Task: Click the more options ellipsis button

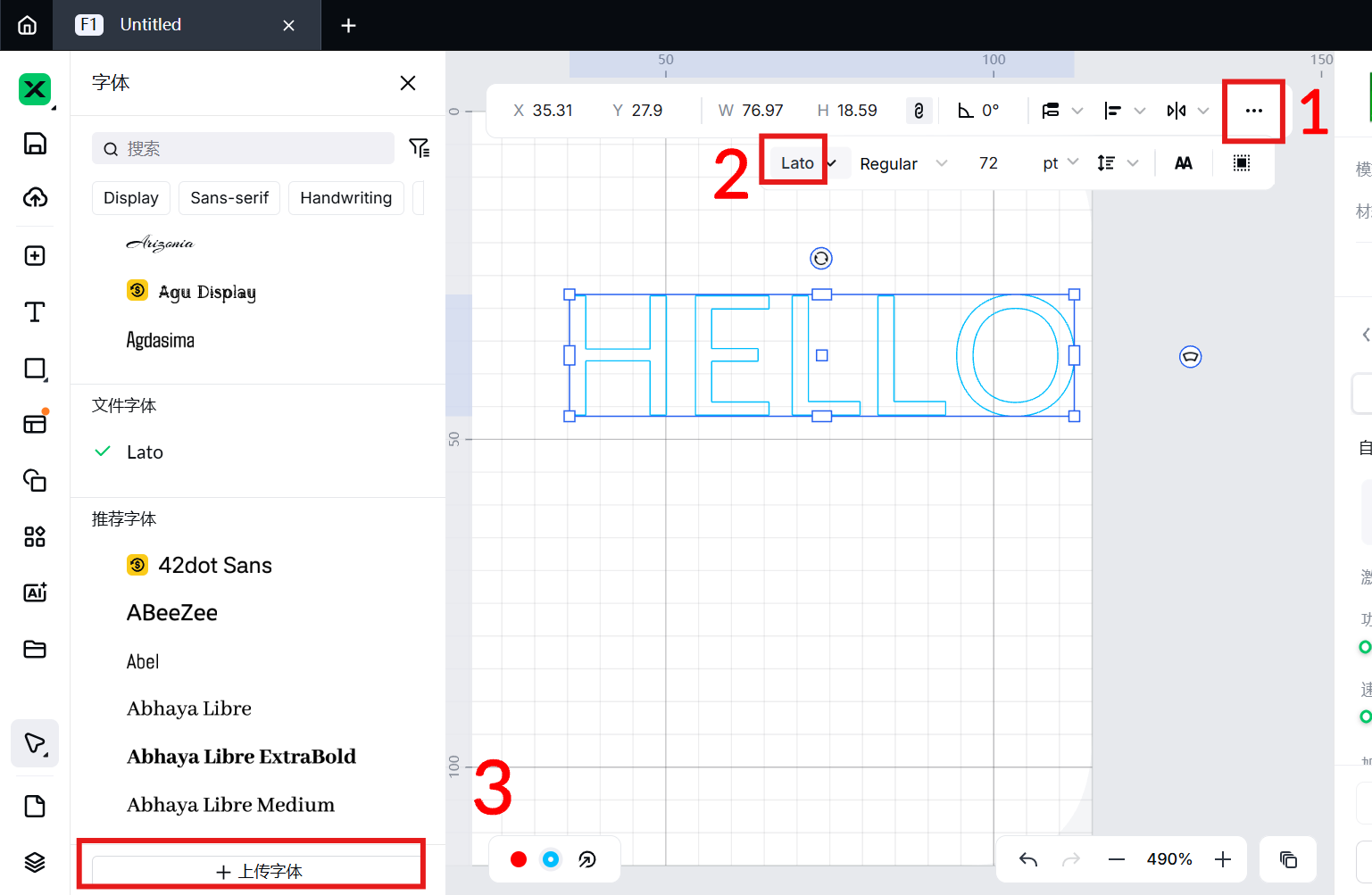Action: 1253,111
